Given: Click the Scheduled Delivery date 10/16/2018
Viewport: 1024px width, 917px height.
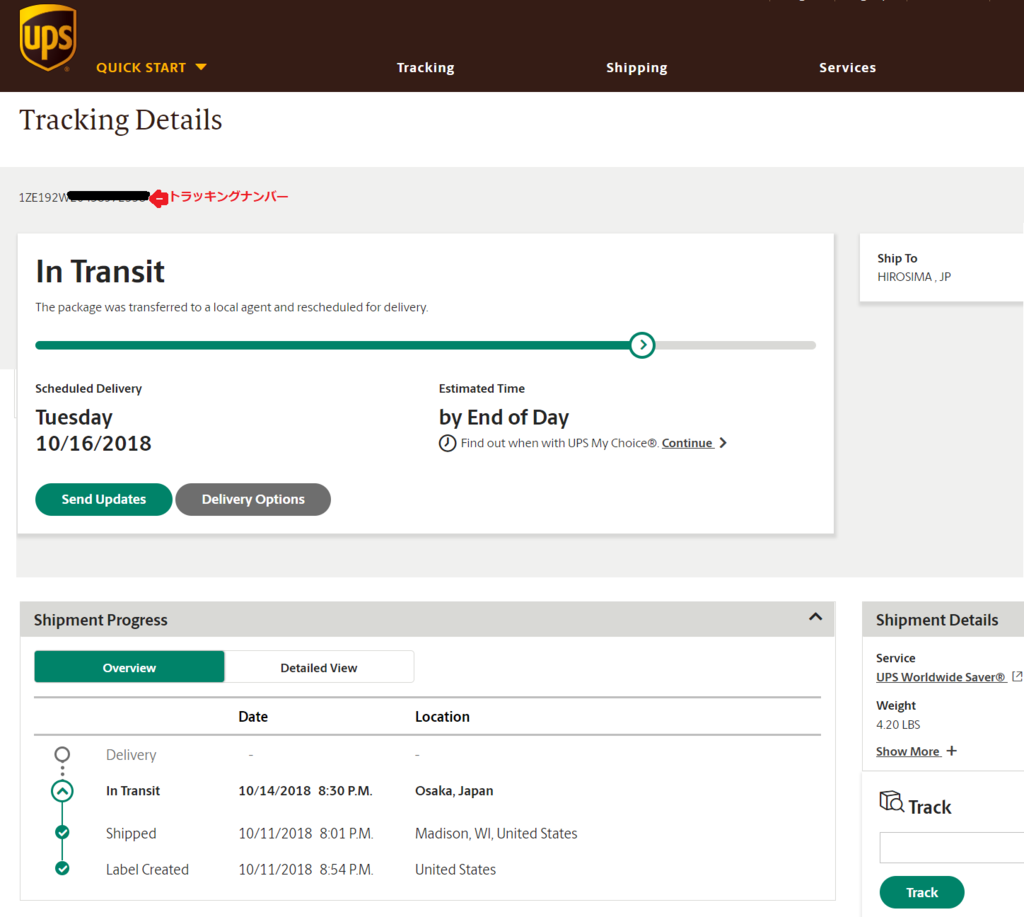Looking at the screenshot, I should (93, 443).
